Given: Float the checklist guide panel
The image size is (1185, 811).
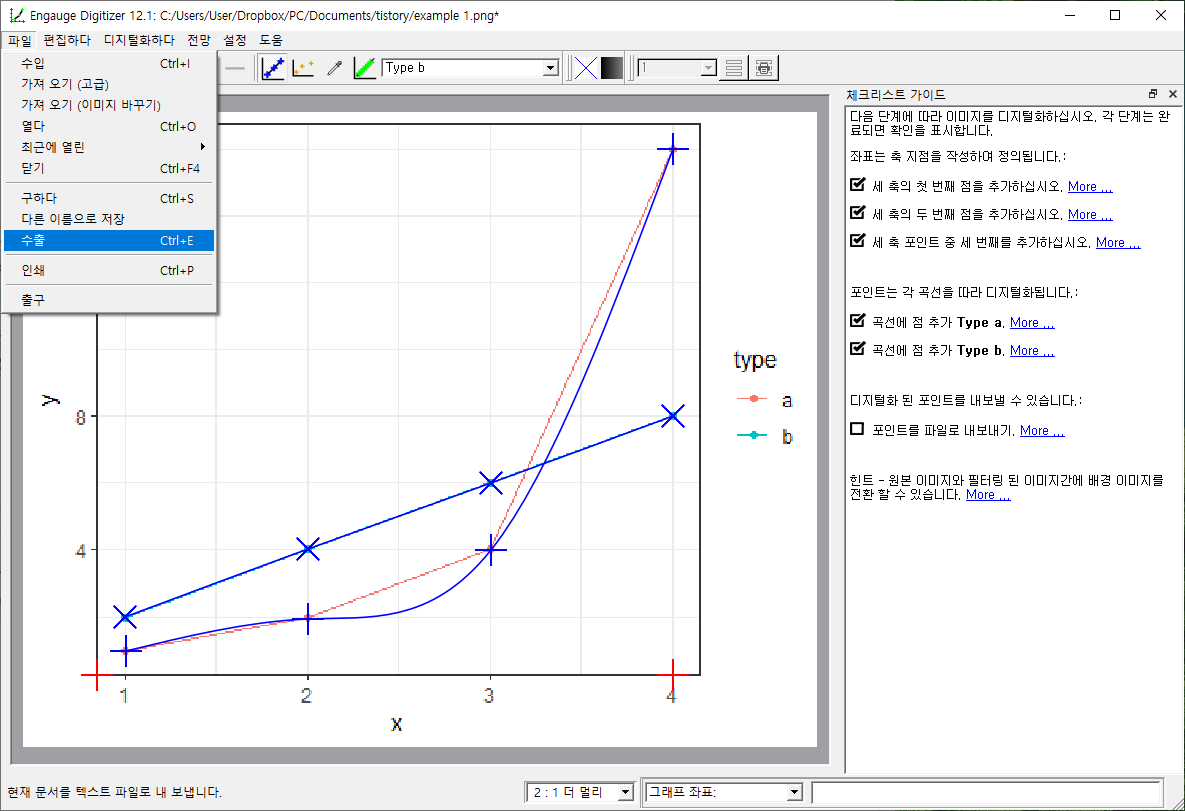Looking at the screenshot, I should (1153, 94).
